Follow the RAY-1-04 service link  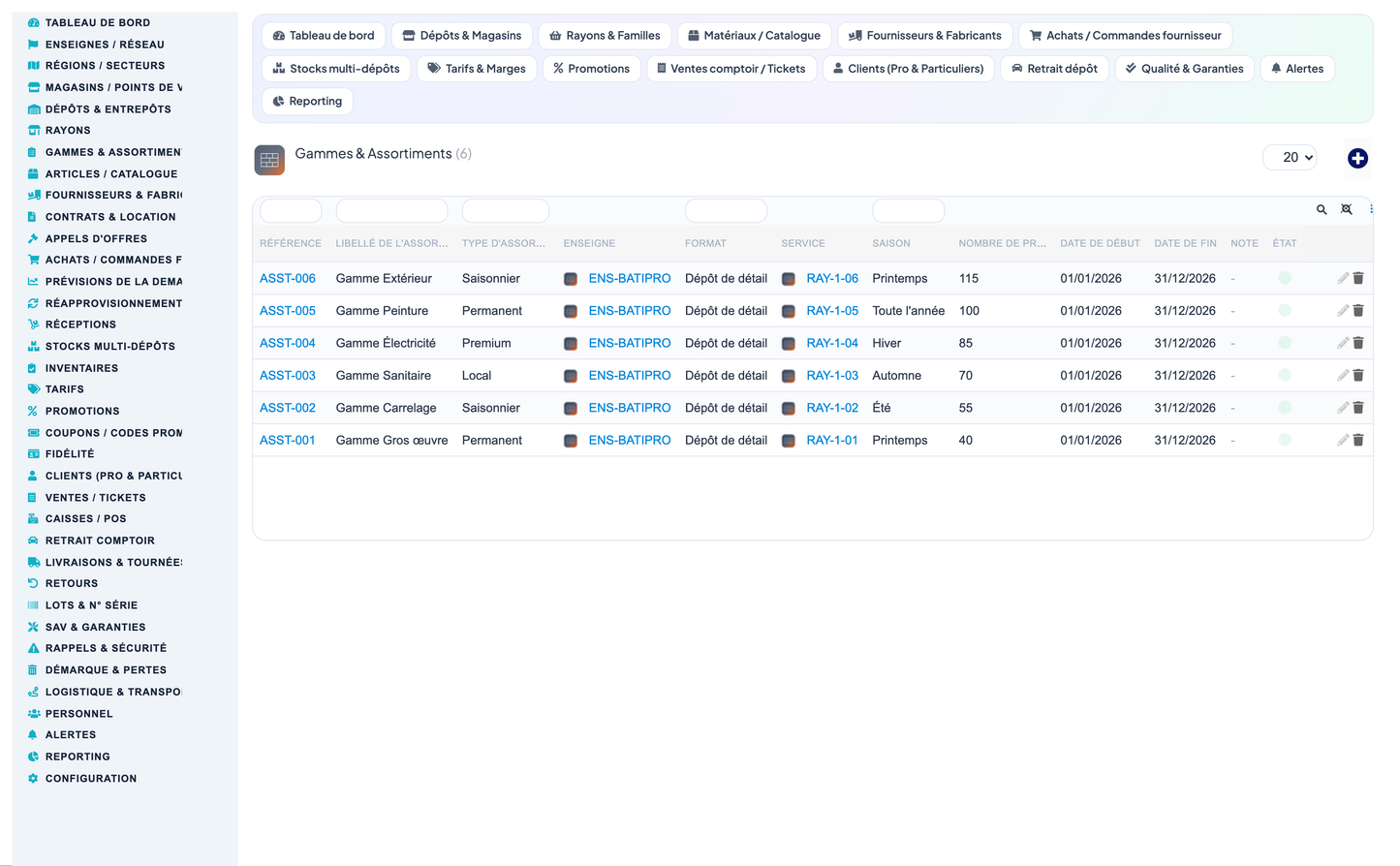[832, 343]
